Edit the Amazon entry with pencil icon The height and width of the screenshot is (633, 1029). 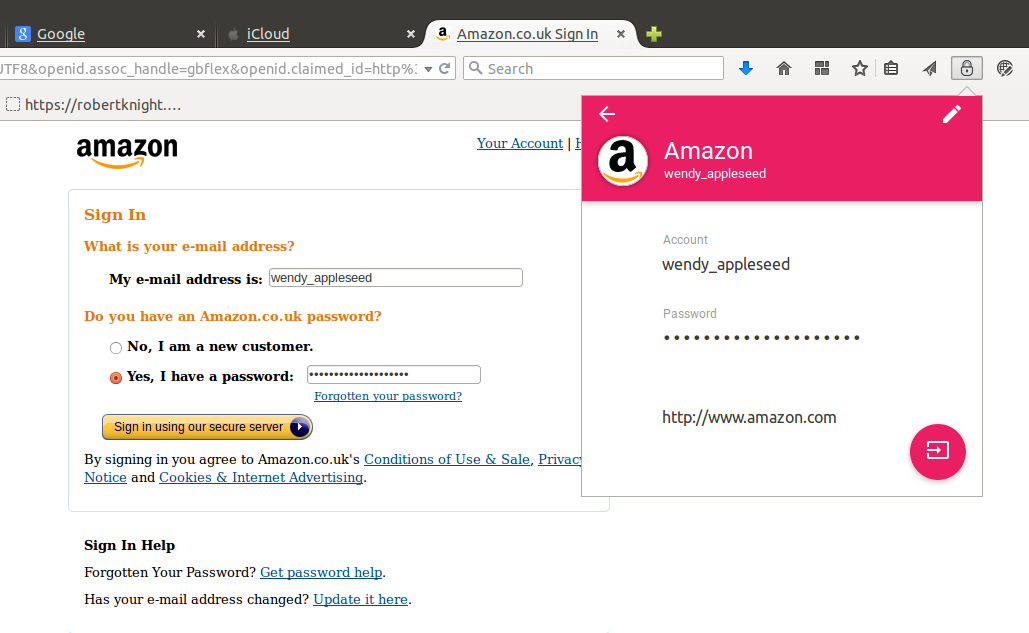952,114
